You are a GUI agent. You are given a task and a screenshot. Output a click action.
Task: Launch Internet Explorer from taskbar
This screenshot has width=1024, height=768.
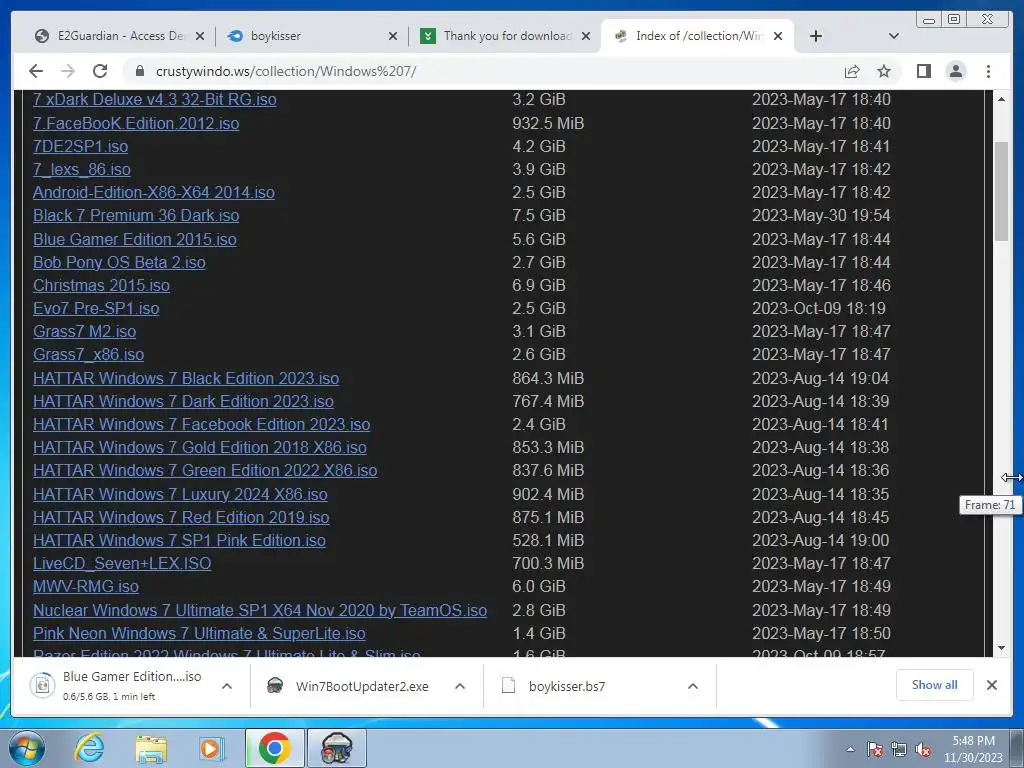tap(89, 748)
